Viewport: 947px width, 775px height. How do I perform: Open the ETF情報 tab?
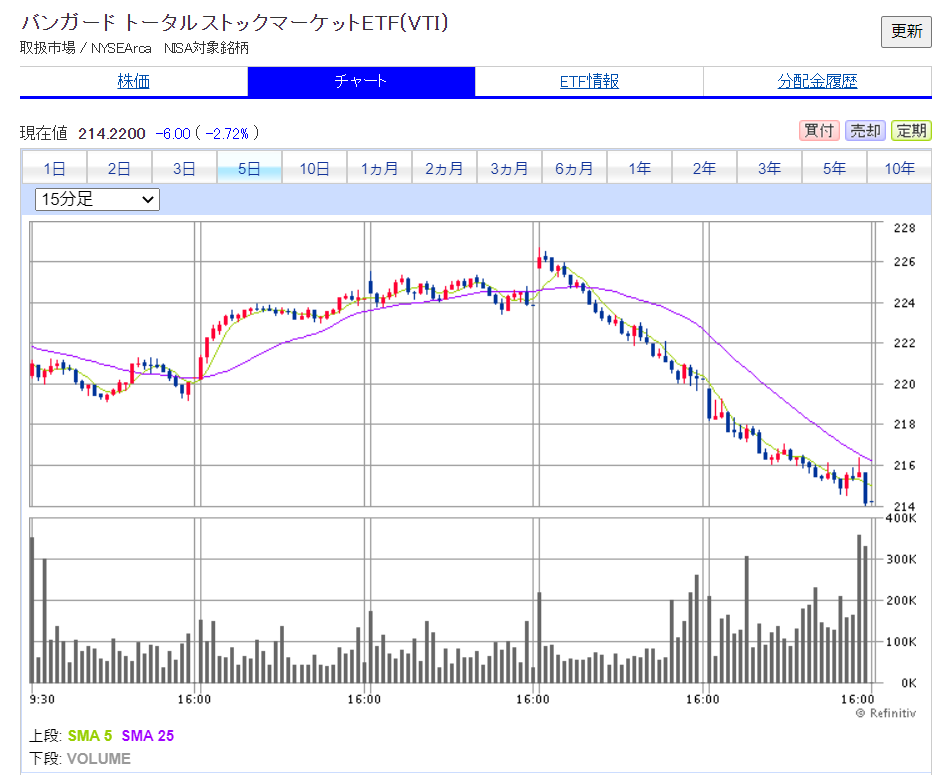(x=589, y=81)
